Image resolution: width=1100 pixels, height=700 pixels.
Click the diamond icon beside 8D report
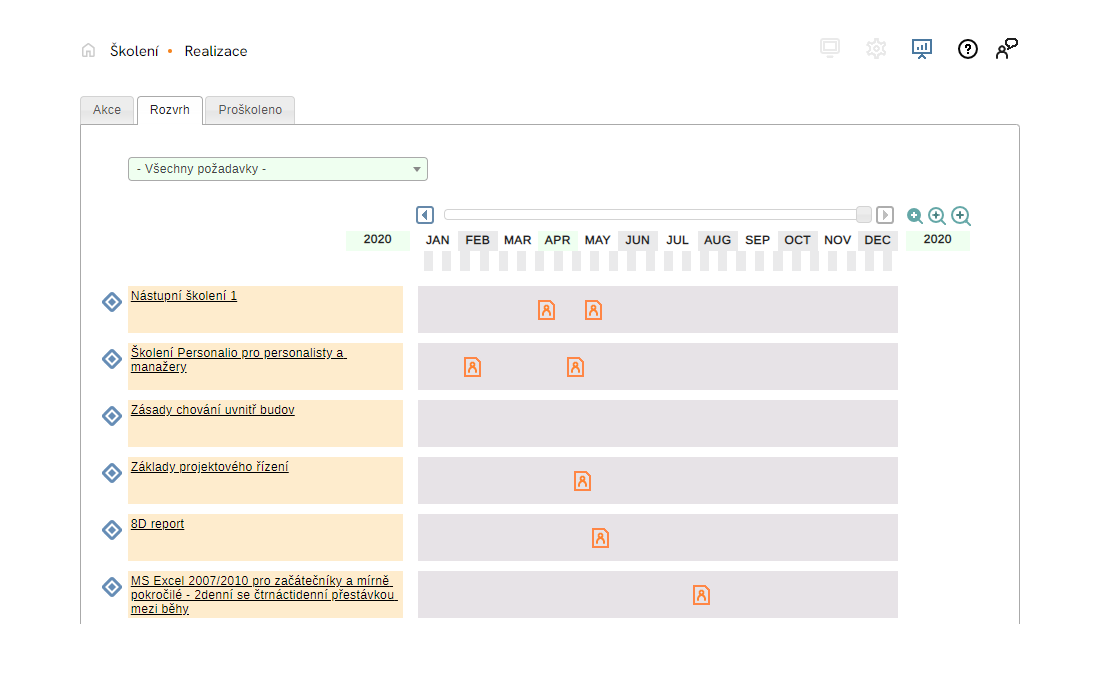click(112, 529)
